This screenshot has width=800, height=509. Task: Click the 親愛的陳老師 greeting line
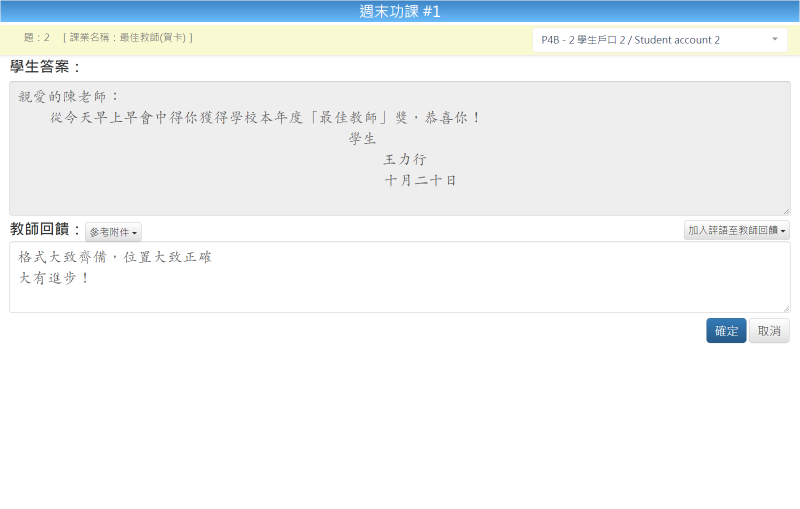69,97
